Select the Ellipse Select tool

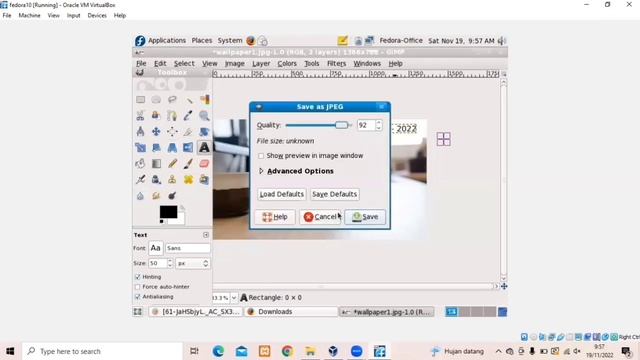click(156, 100)
